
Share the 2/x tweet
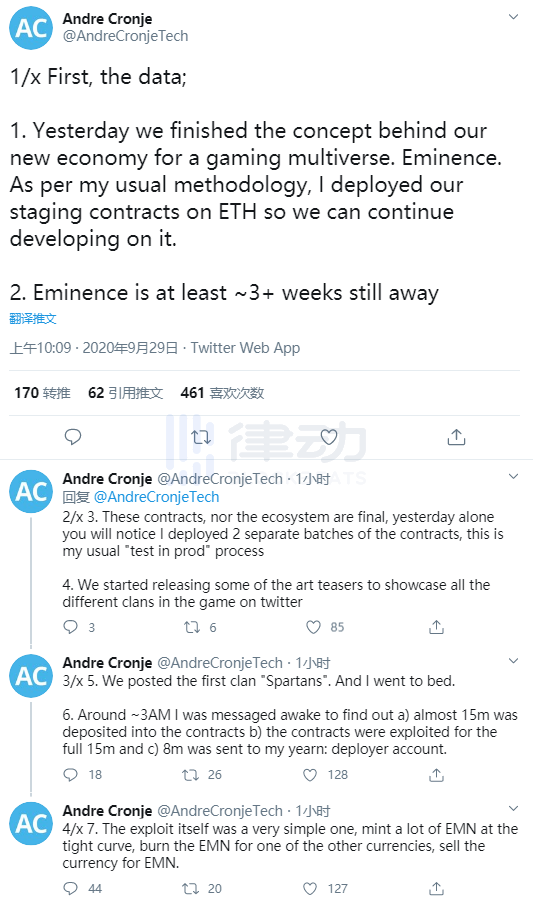pyautogui.click(x=437, y=627)
